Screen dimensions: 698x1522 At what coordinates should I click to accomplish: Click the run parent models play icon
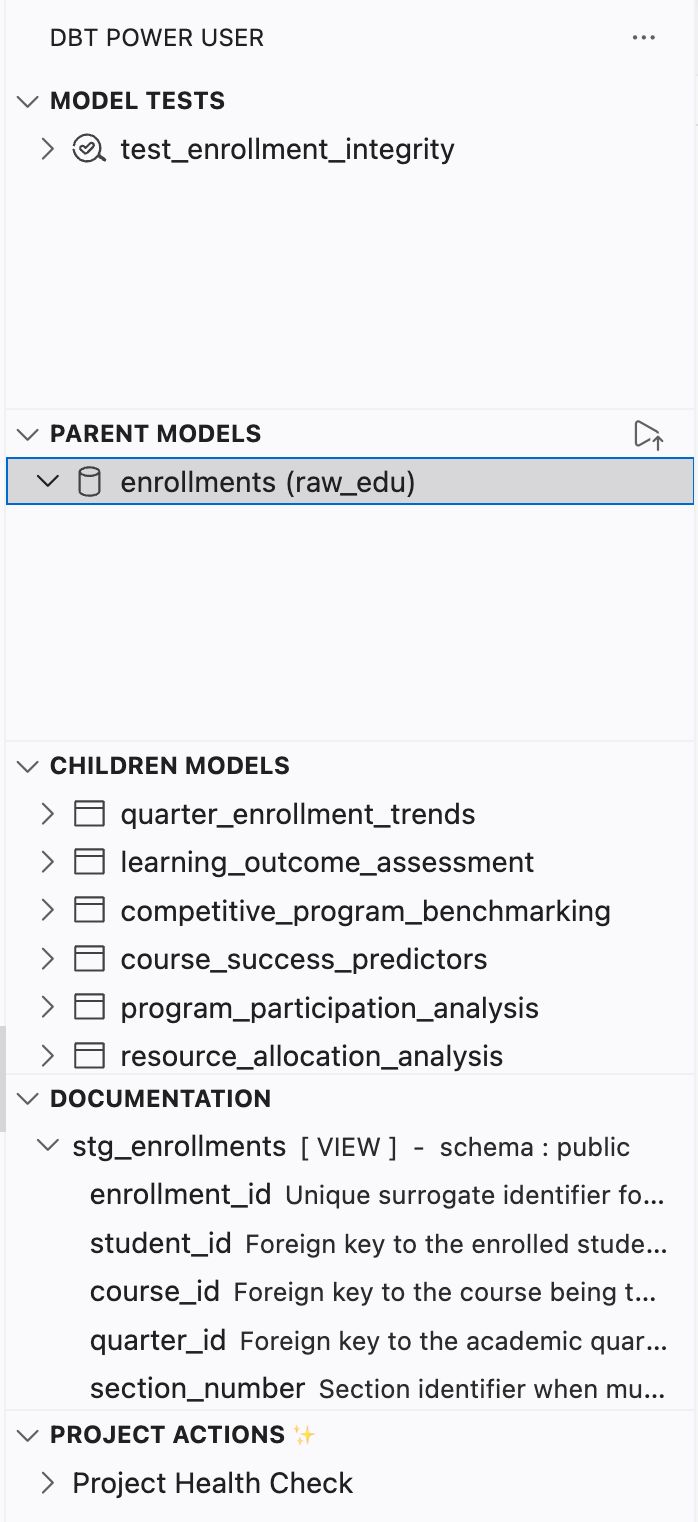click(648, 435)
